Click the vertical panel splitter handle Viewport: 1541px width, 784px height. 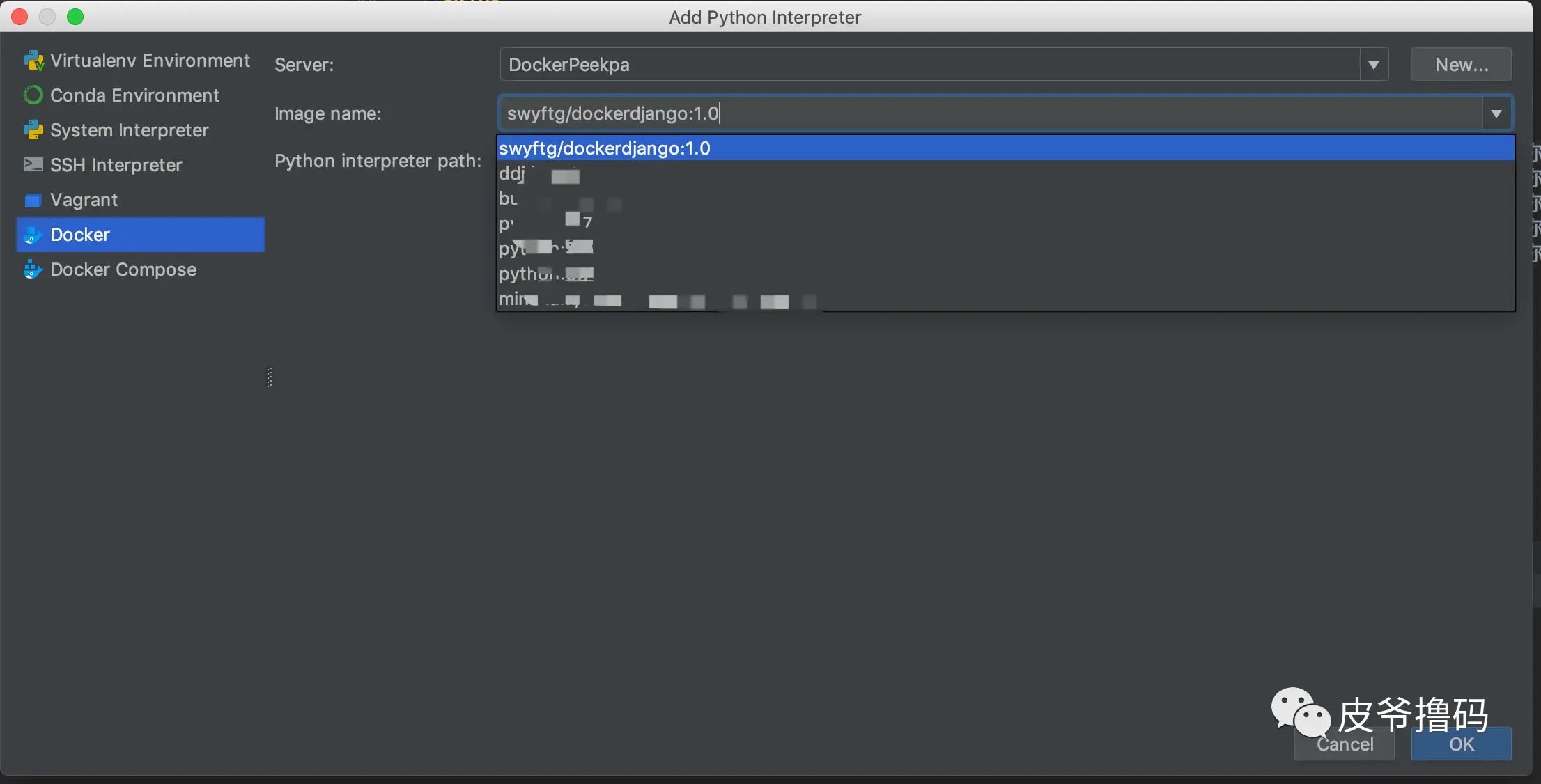[270, 377]
